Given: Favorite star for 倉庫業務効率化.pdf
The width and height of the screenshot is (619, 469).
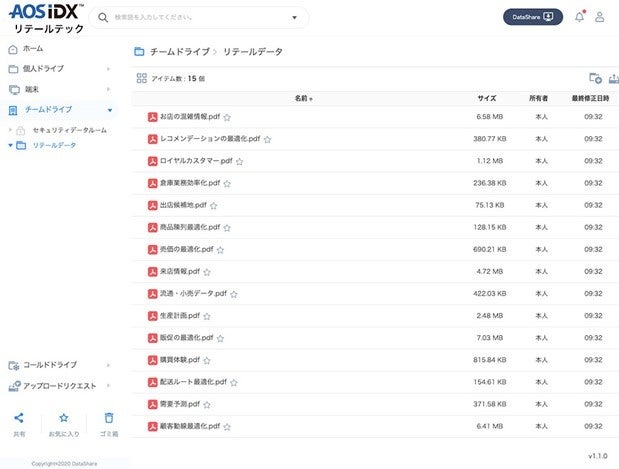Looking at the screenshot, I should (227, 184).
